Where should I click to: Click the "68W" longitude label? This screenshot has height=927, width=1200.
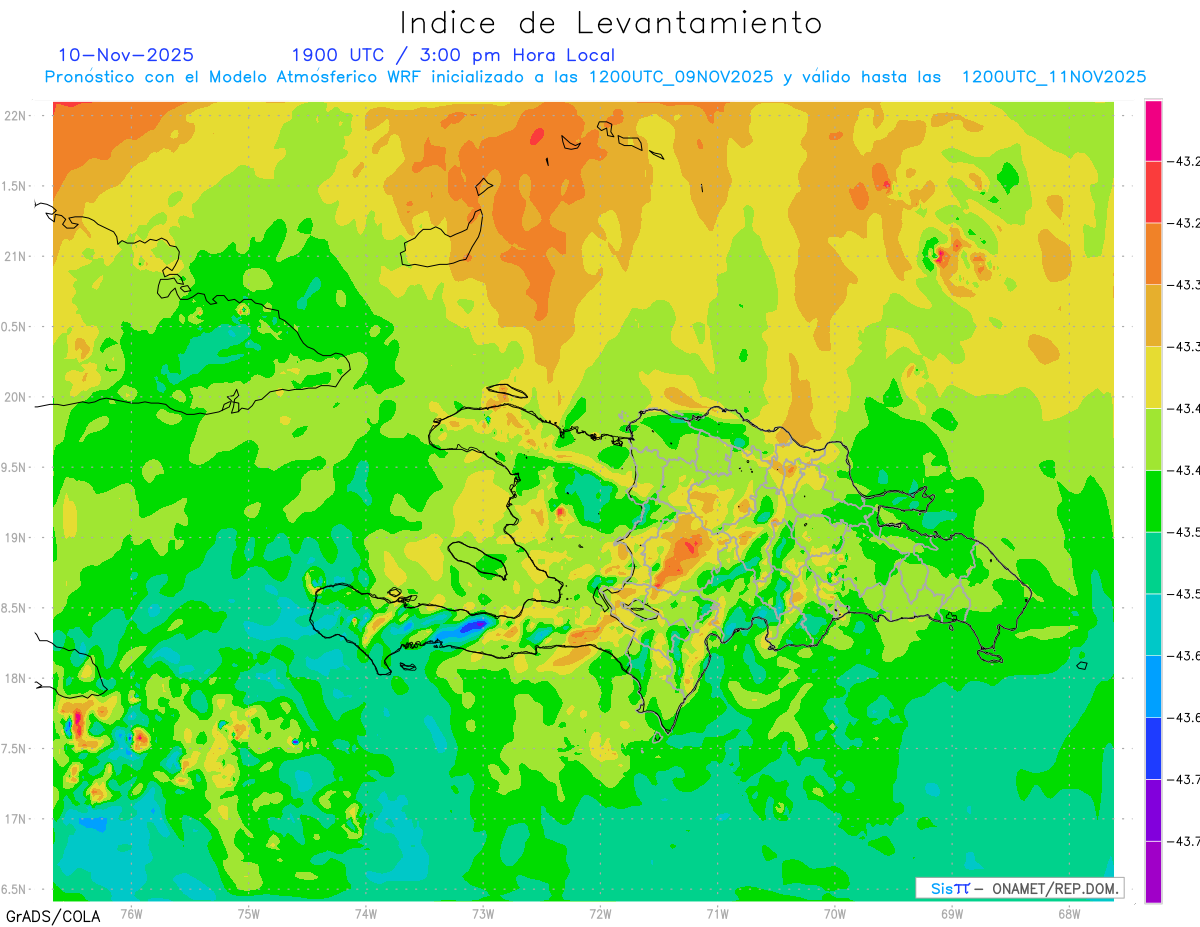tap(1069, 914)
